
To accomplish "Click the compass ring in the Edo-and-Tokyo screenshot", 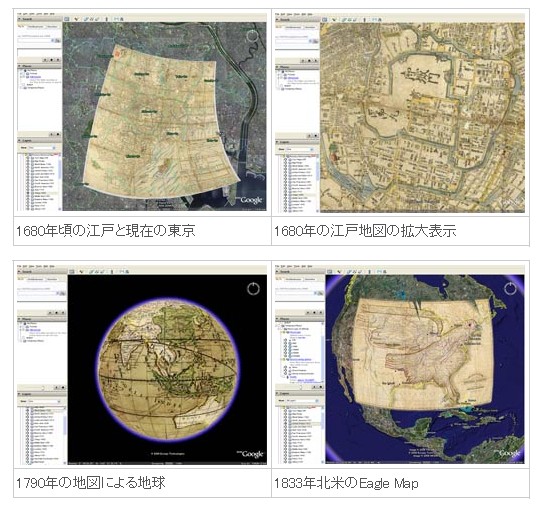I will 252,36.
